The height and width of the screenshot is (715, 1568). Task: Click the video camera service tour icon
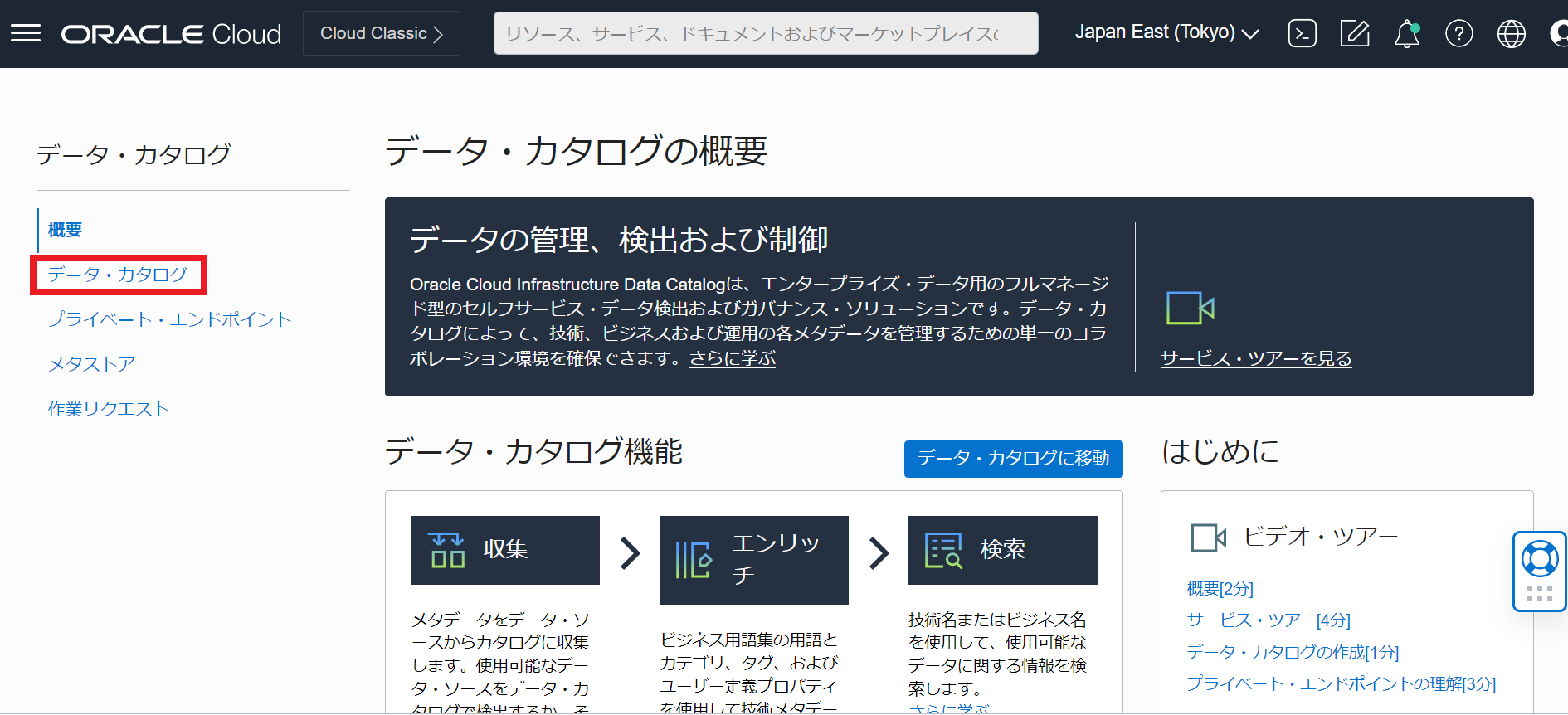(1190, 309)
